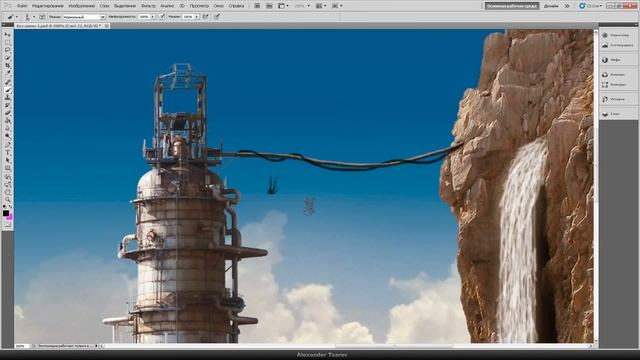Open the Просмотр menu

(199, 6)
